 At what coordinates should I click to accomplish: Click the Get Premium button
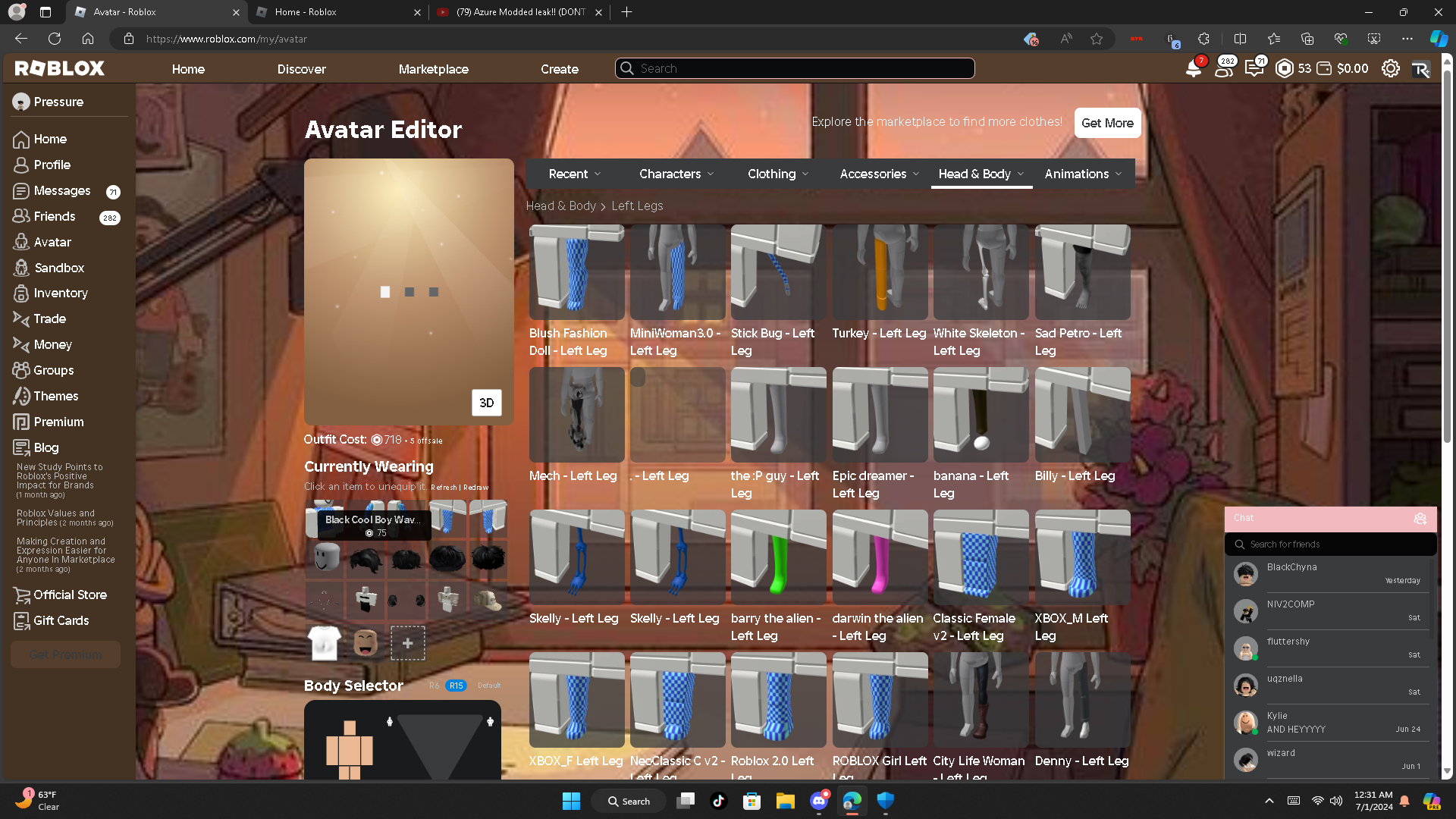click(x=66, y=654)
